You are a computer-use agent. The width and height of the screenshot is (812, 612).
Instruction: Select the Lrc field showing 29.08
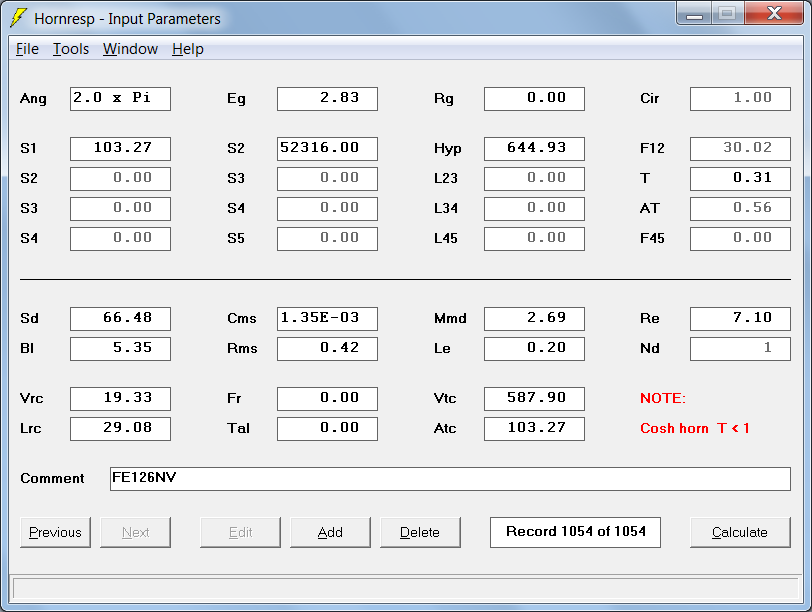120,429
